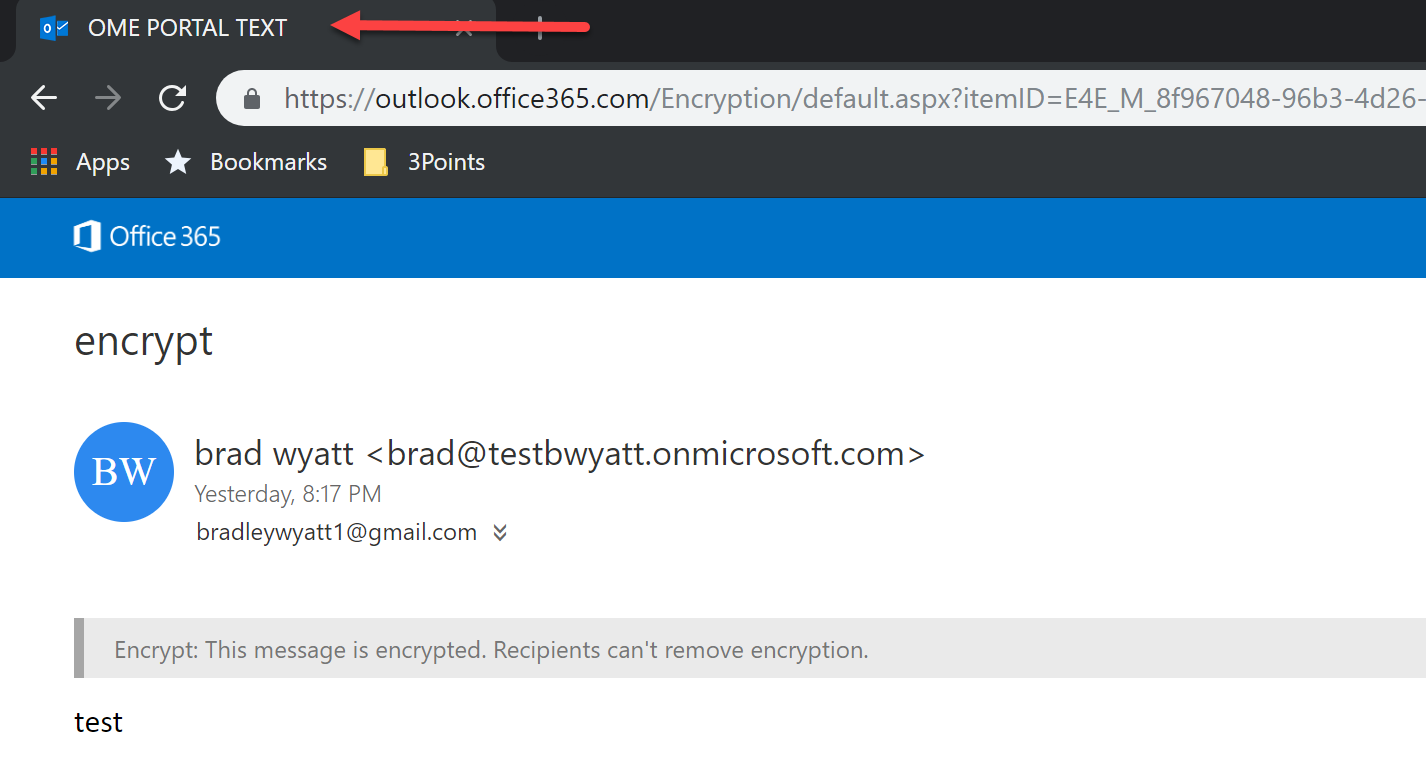Close the OME PORTAL TEXT tab
Screen dimensions: 1426x777
[464, 28]
